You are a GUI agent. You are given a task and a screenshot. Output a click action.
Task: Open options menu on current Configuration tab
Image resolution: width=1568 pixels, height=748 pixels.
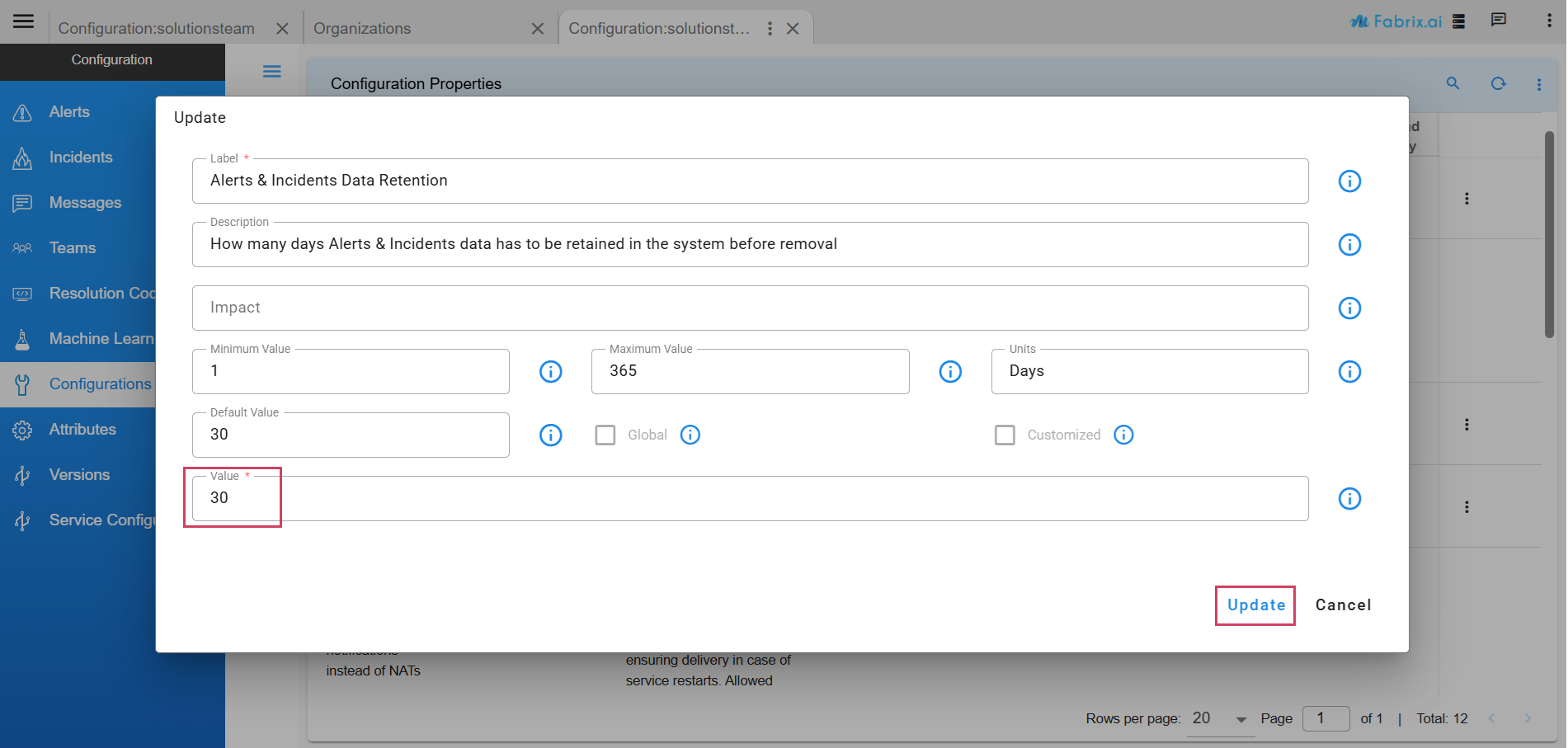pos(770,29)
